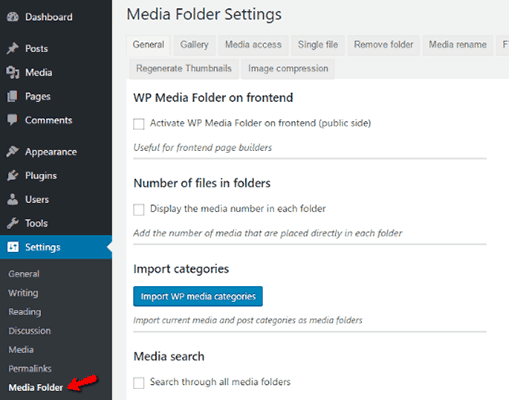Screen dimensions: 509x400
Task: Open Discussion settings link
Action: (30, 331)
